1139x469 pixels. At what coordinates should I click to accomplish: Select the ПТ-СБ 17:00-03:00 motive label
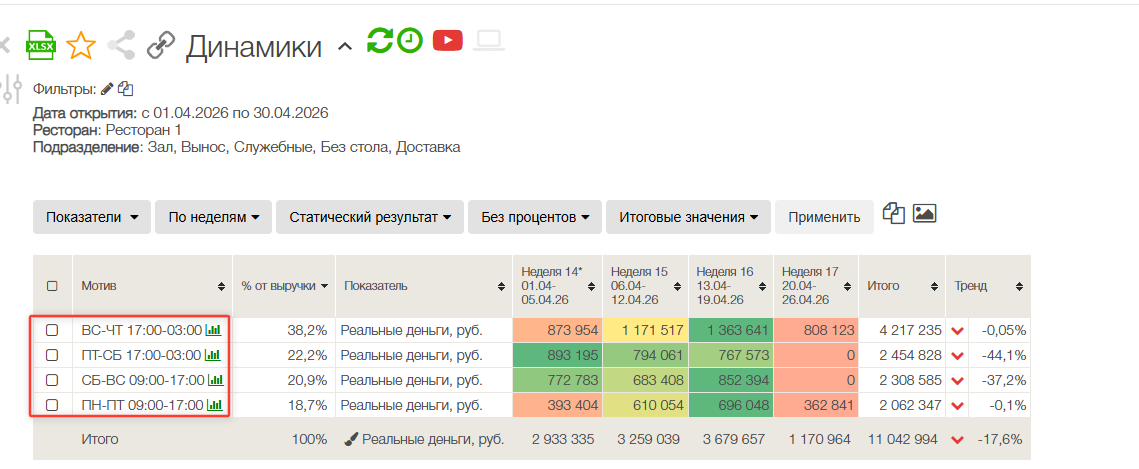click(x=141, y=355)
